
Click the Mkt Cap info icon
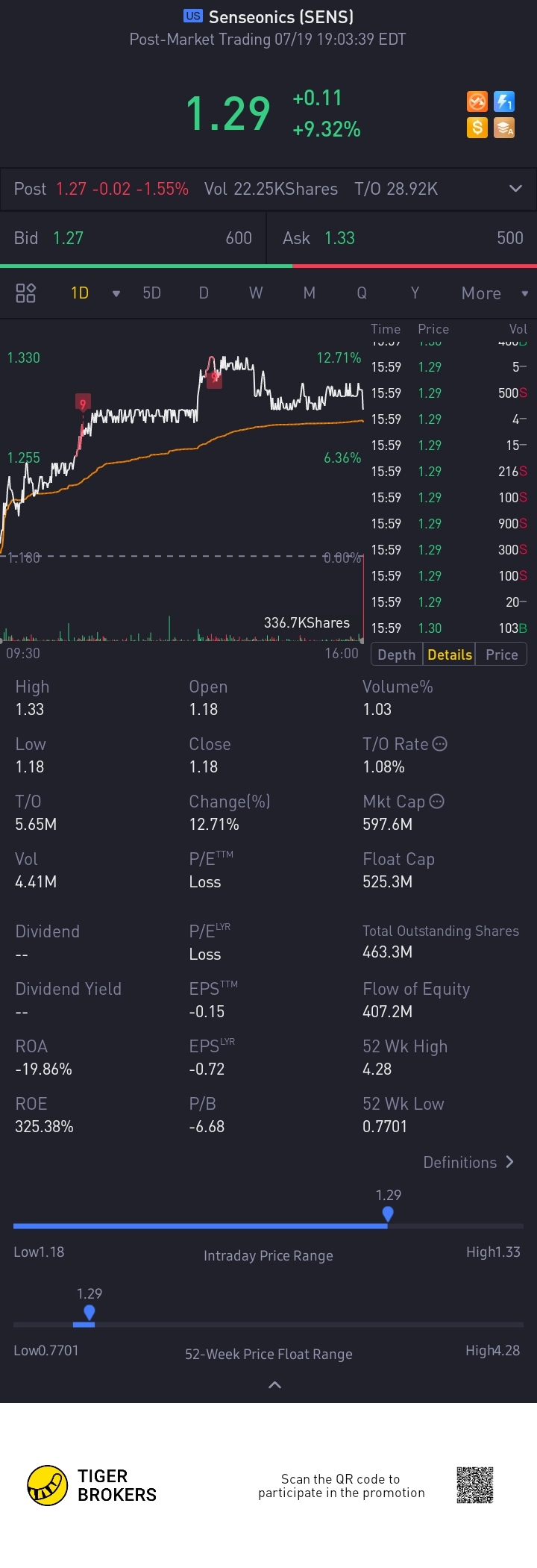click(437, 801)
